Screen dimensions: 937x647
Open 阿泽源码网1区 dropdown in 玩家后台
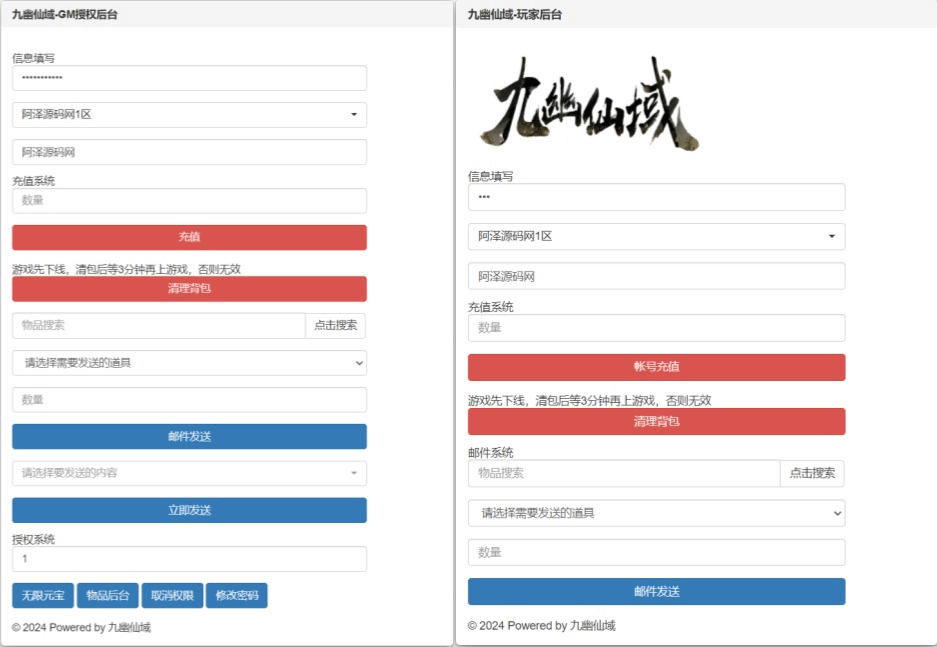(657, 237)
